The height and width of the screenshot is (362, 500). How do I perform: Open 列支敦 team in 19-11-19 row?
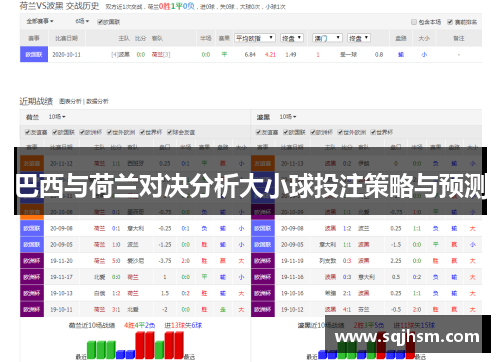(328, 261)
